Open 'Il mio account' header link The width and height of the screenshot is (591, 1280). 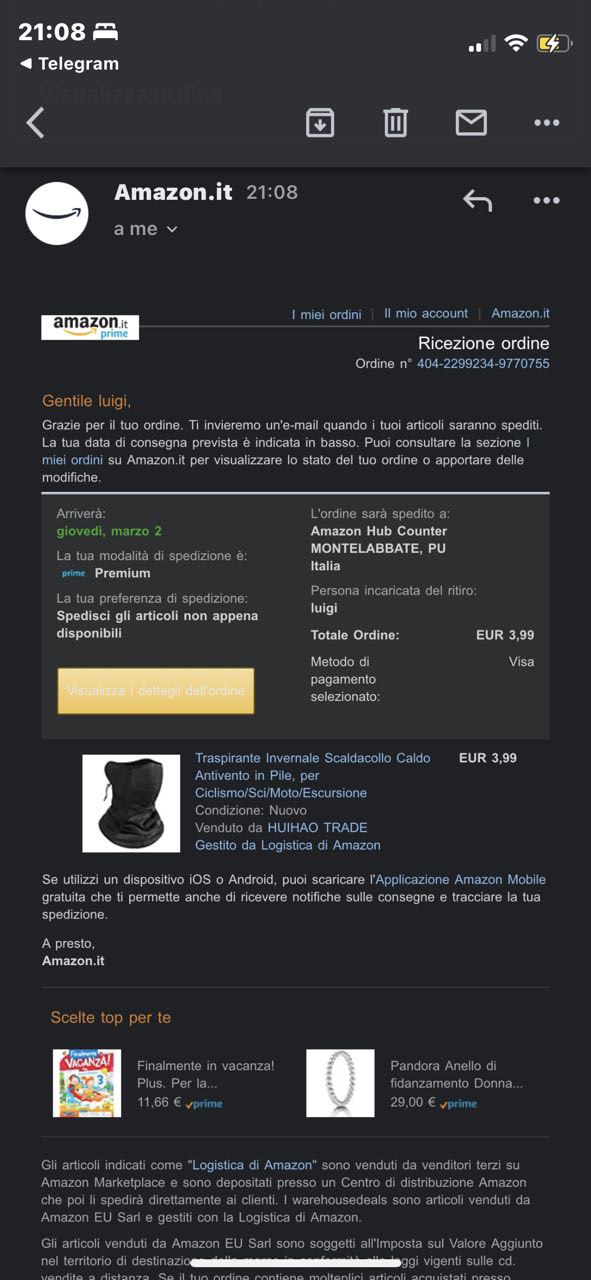tap(426, 313)
